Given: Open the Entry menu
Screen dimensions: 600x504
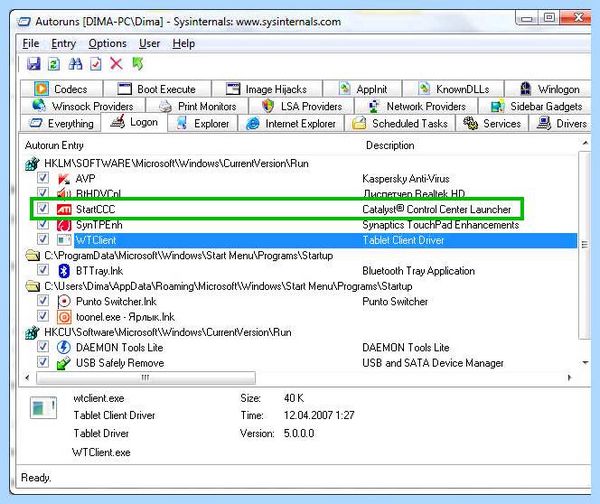Looking at the screenshot, I should [64, 44].
